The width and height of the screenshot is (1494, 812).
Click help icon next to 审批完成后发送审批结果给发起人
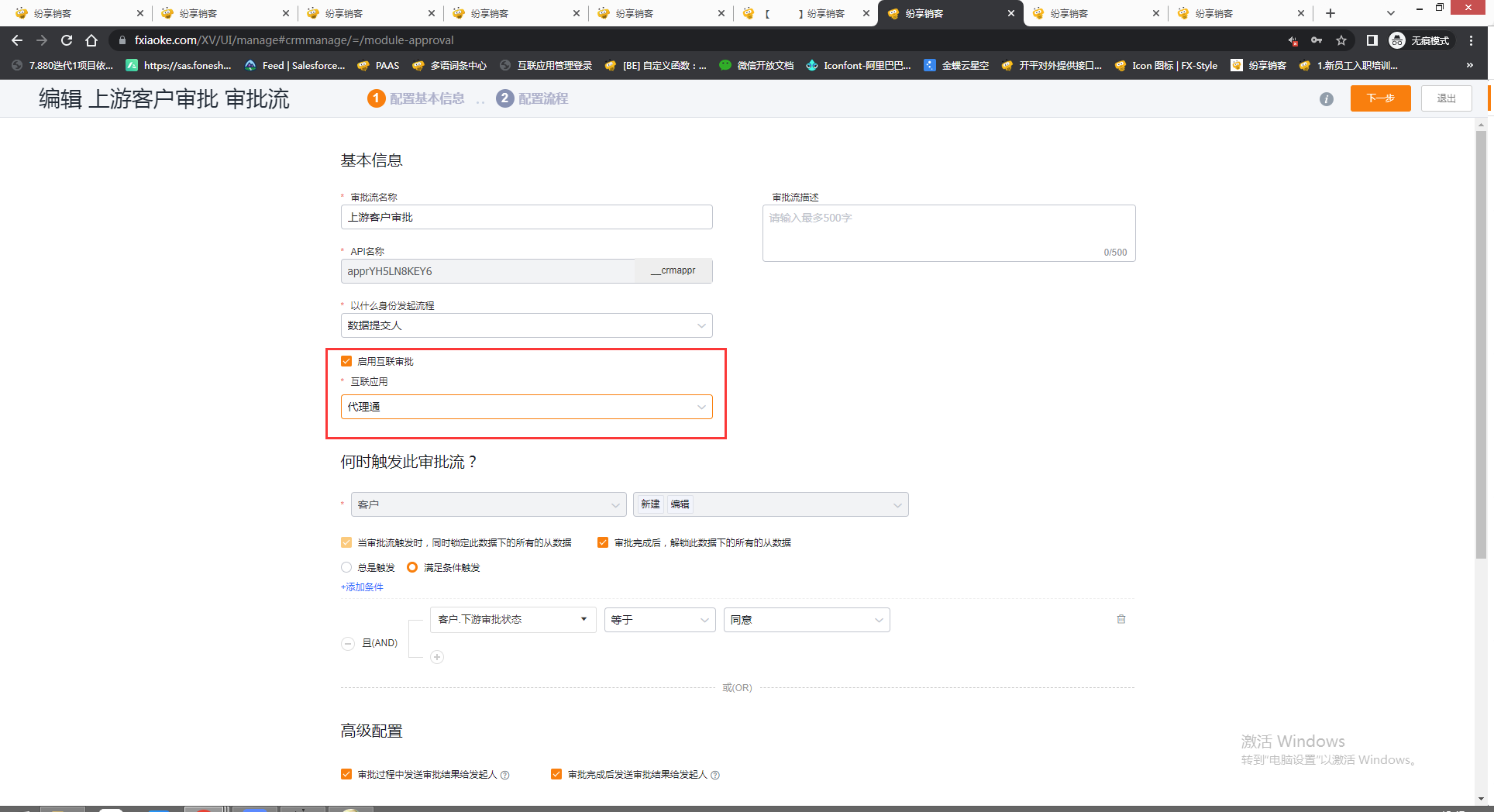[x=715, y=775]
